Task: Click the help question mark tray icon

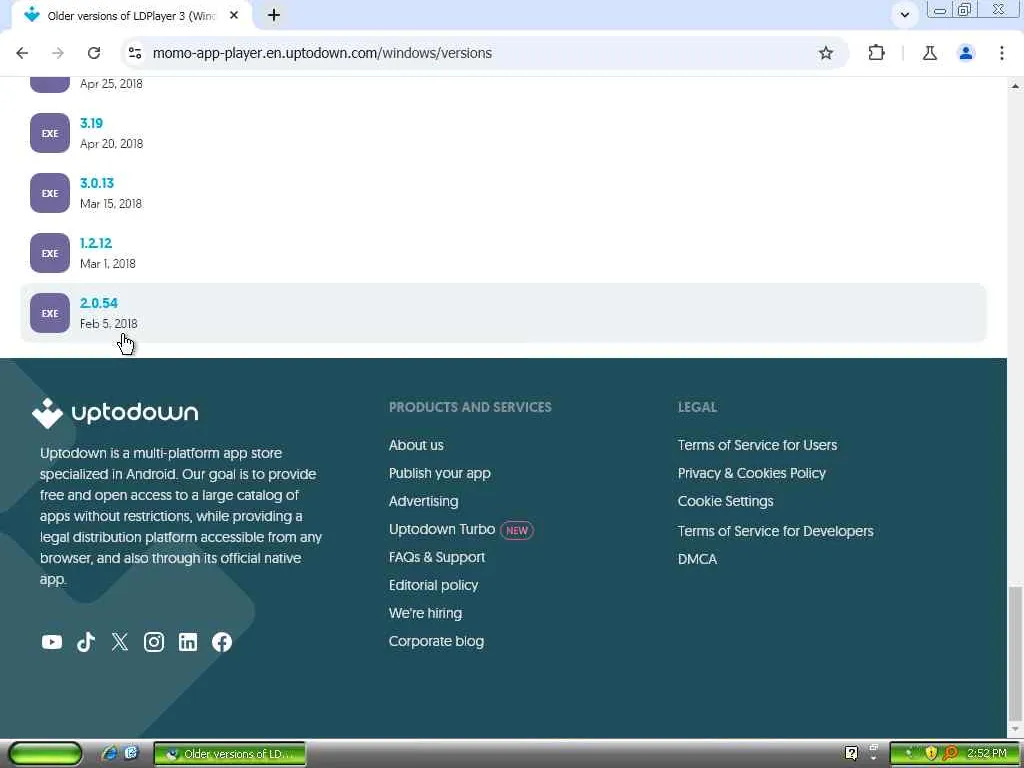Action: click(851, 753)
